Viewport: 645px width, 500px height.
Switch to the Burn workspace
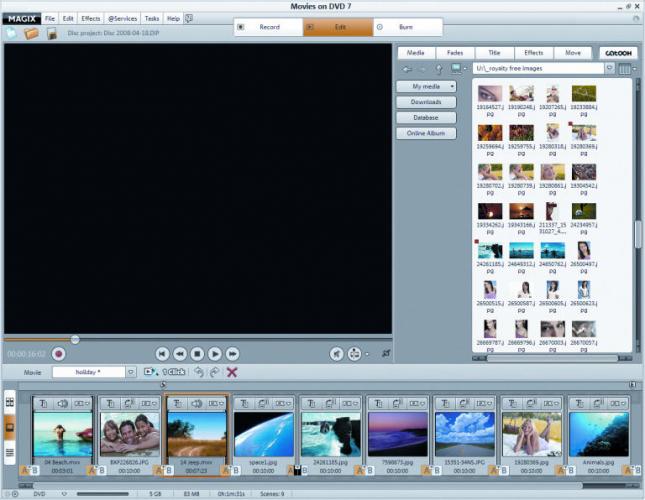tap(408, 27)
